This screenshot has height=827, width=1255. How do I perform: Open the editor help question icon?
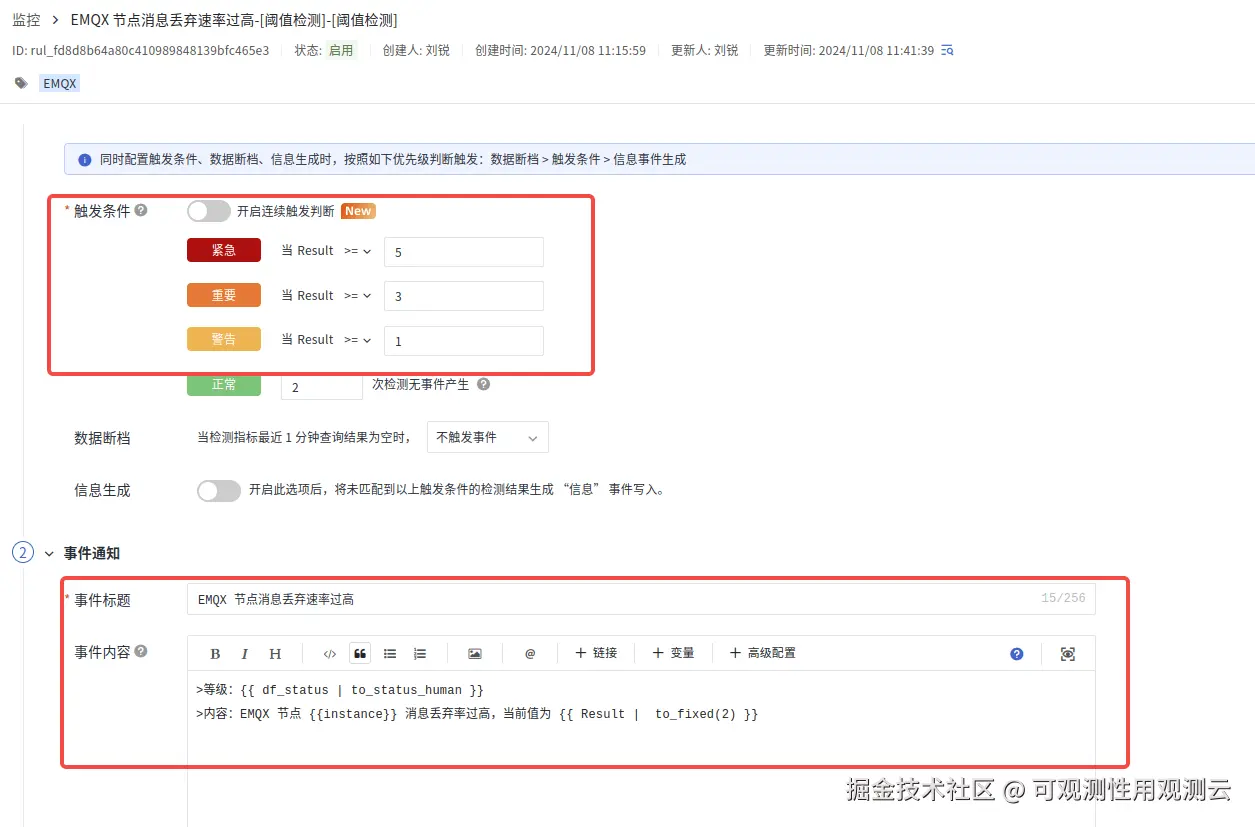point(1017,654)
